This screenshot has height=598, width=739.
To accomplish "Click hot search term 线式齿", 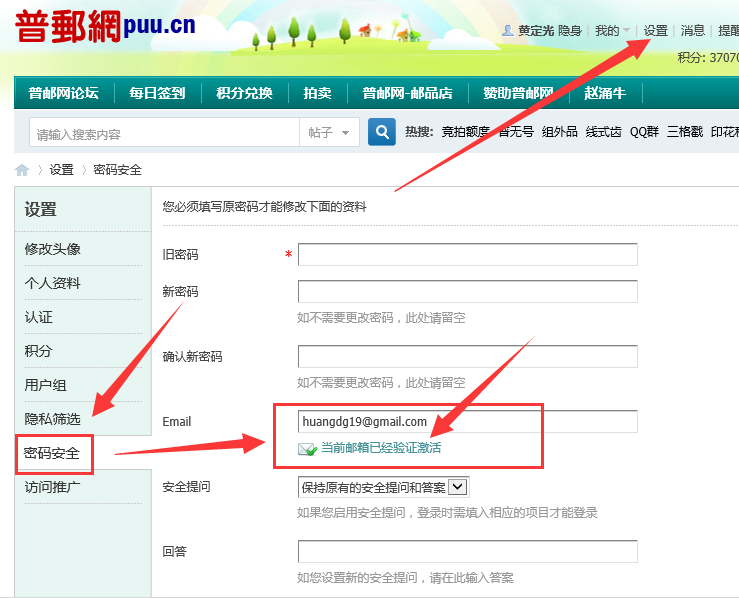I will [x=603, y=132].
